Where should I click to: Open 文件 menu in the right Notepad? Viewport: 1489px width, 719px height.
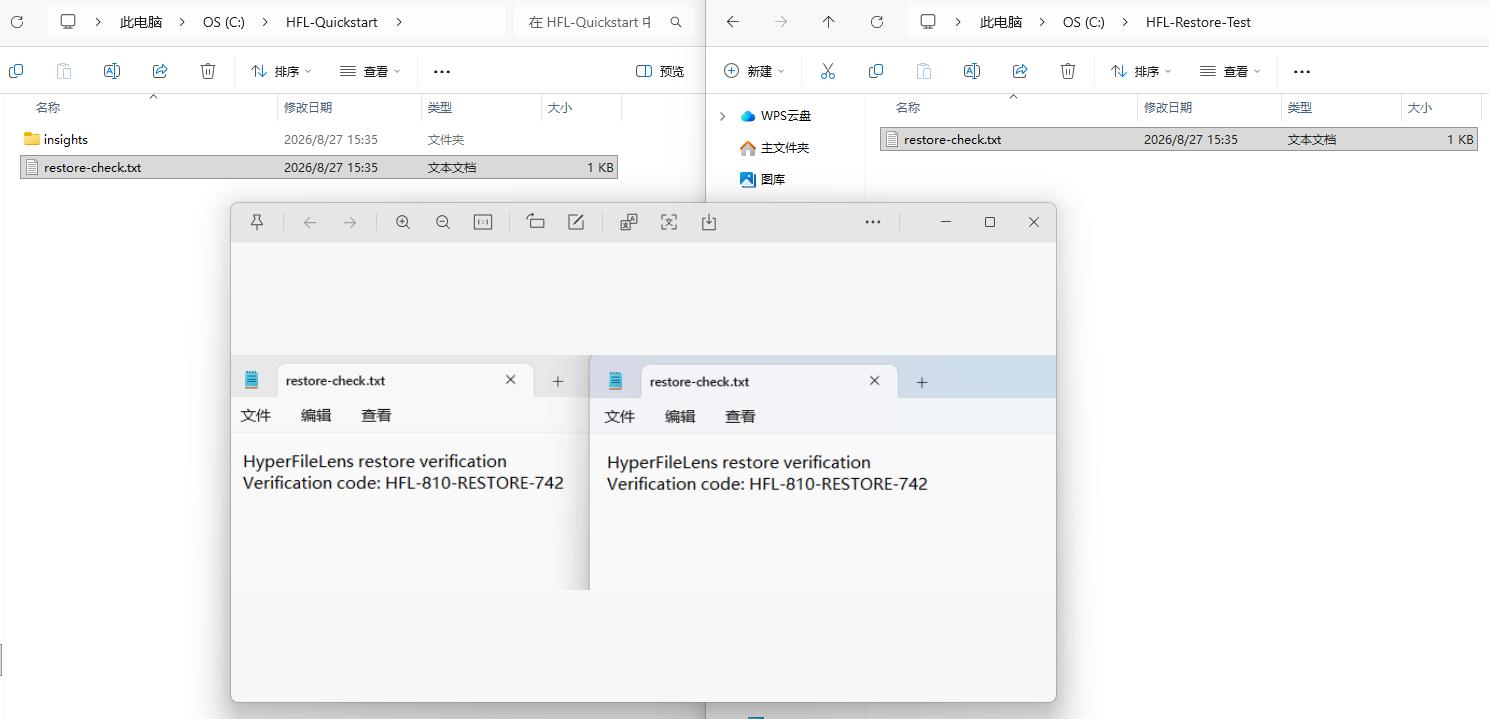click(620, 417)
